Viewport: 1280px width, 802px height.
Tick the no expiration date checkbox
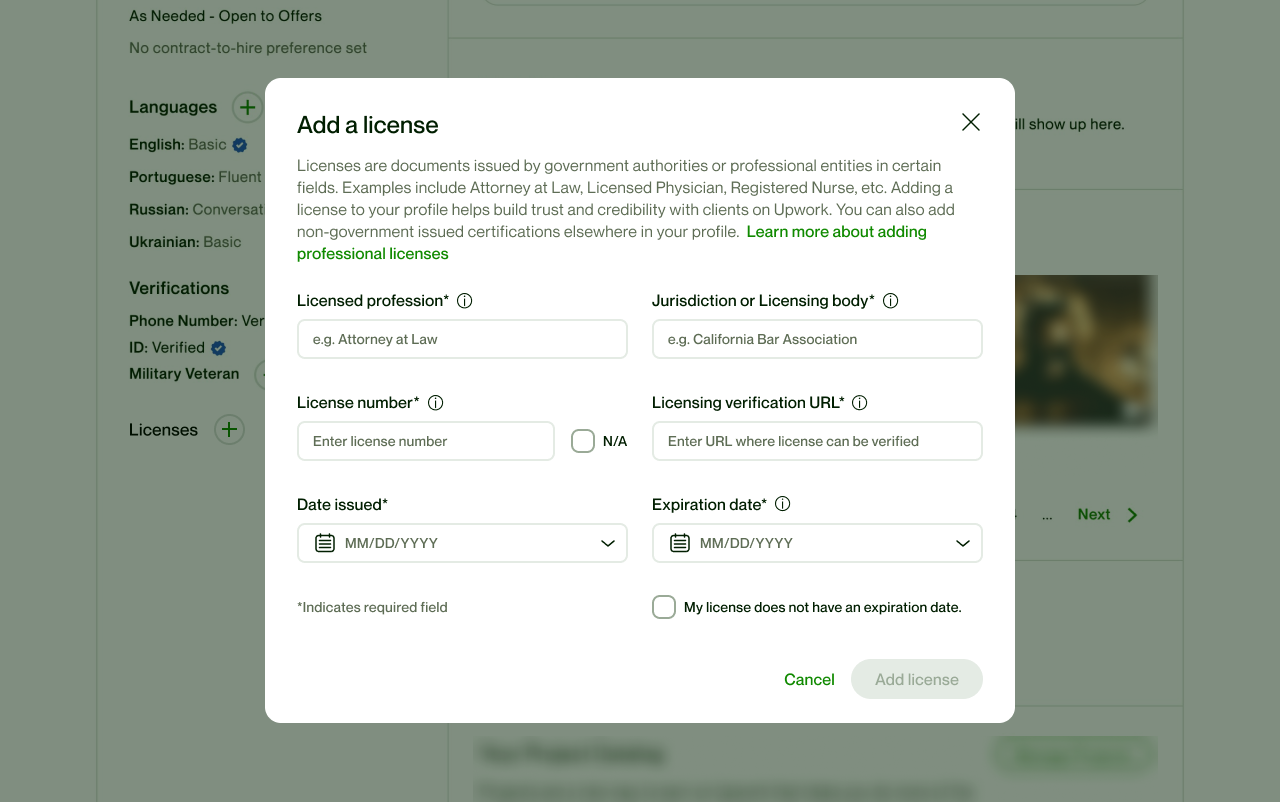click(x=664, y=607)
